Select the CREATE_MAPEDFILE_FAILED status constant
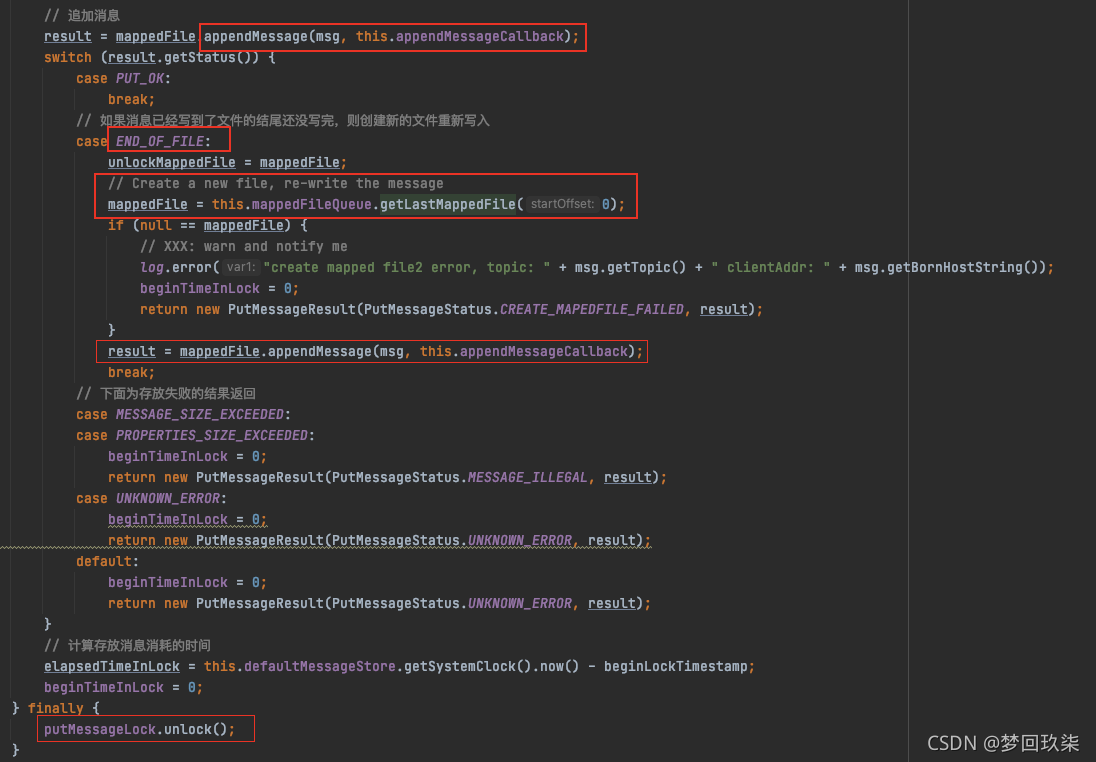This screenshot has height=762, width=1096. click(592, 309)
